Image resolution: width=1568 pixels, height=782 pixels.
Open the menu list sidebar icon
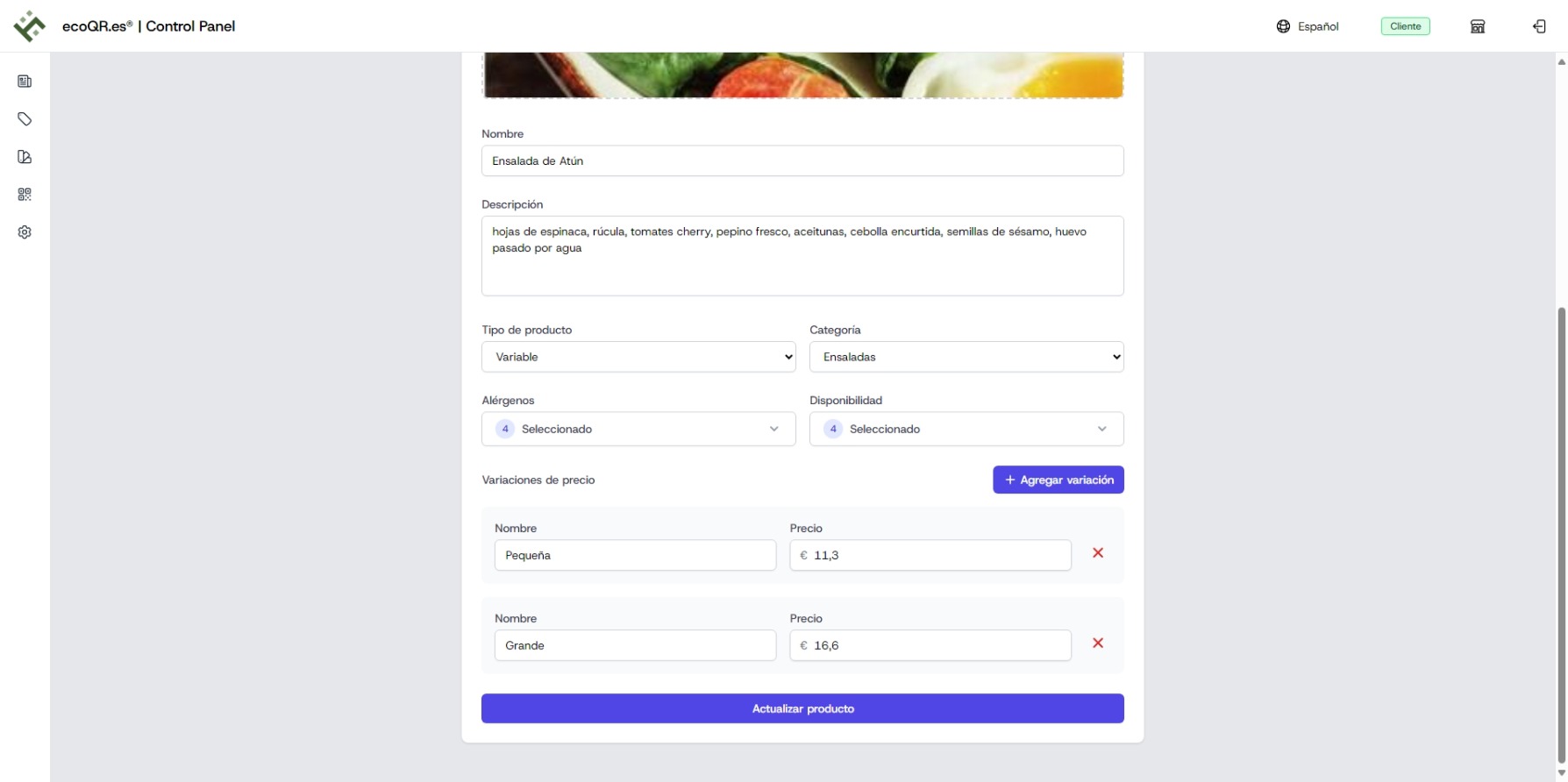click(x=25, y=82)
